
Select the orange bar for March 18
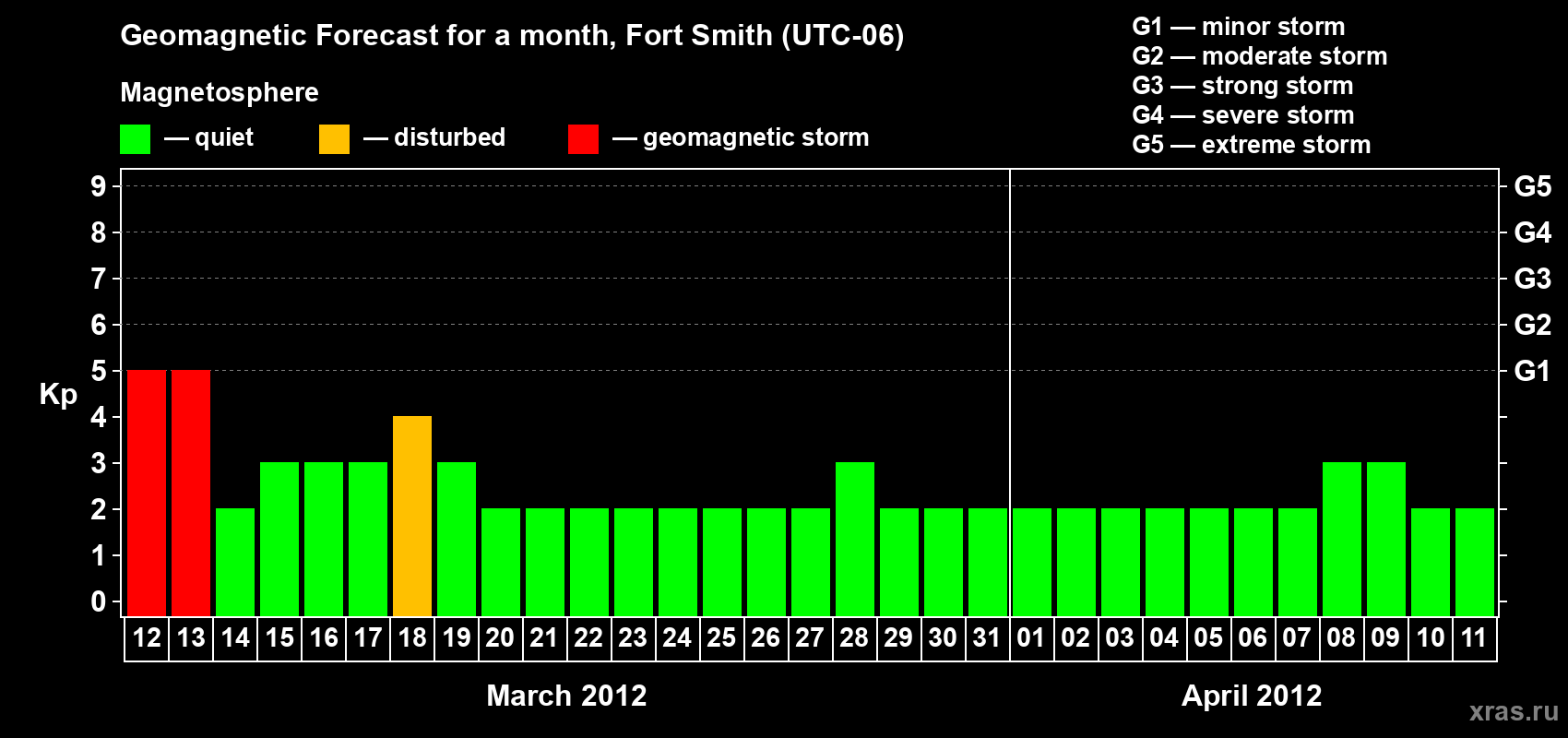[x=412, y=516]
